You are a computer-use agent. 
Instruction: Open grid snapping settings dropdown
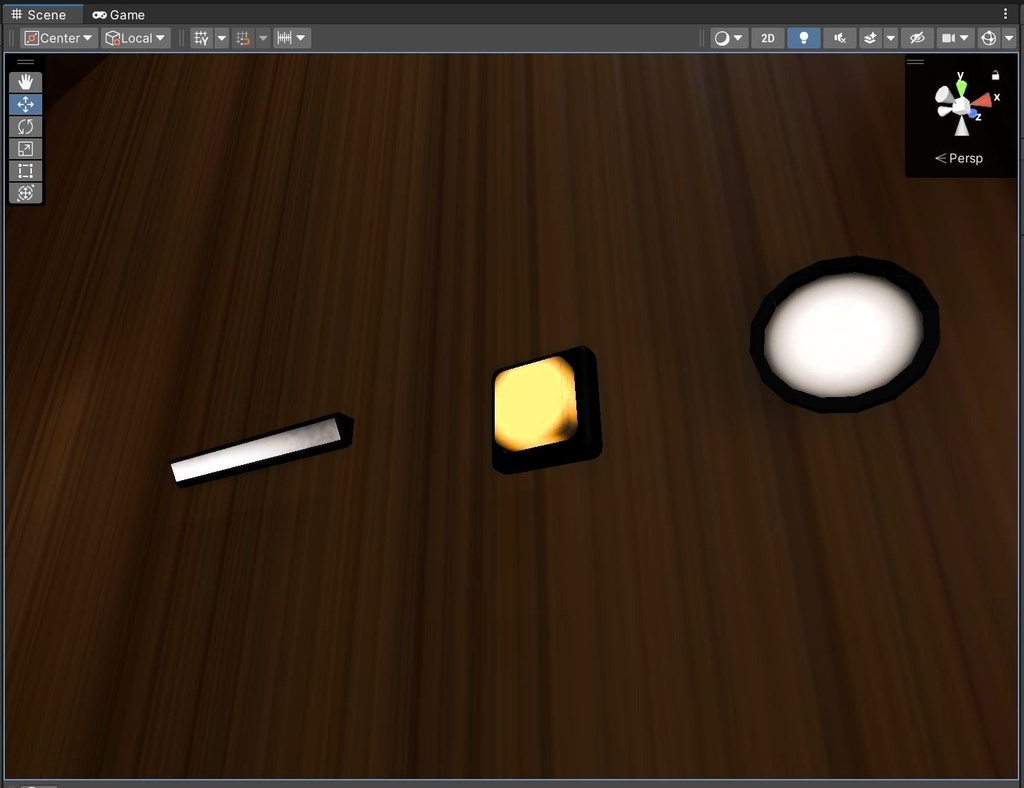pos(263,38)
